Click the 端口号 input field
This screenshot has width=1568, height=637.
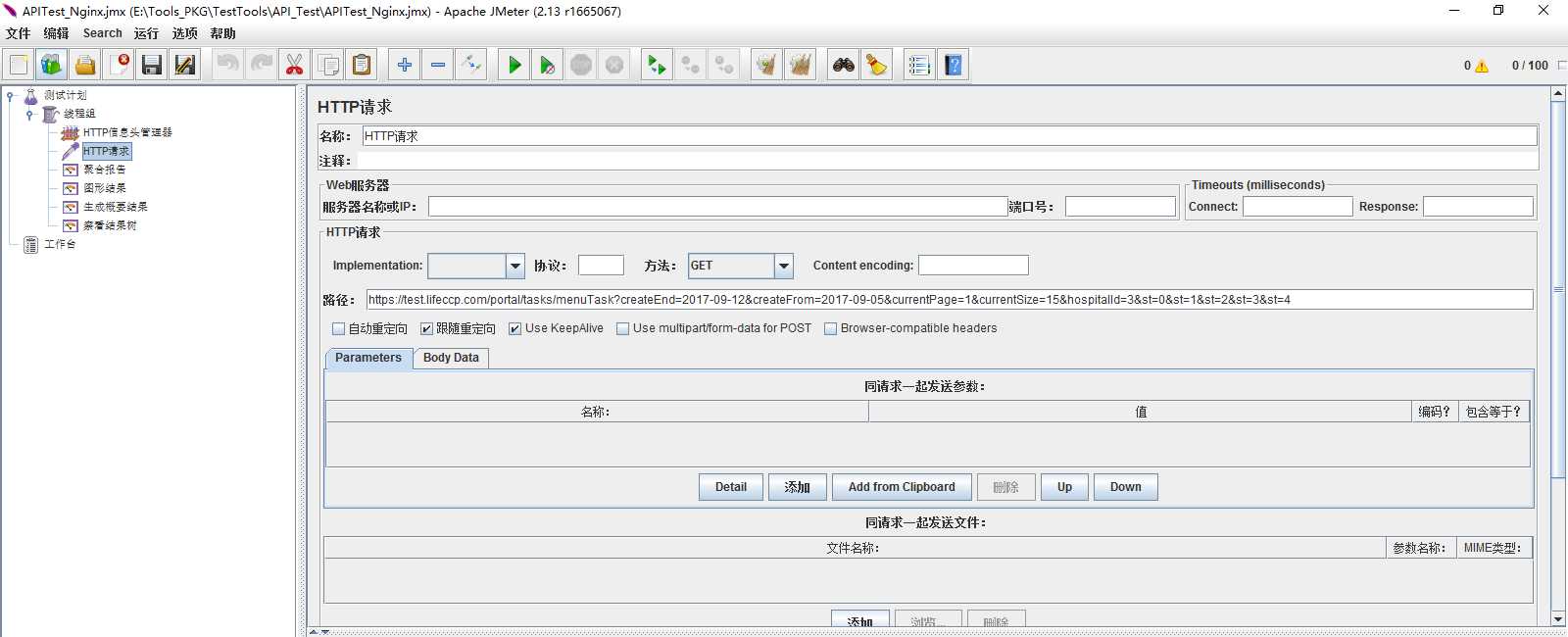click(x=1120, y=207)
